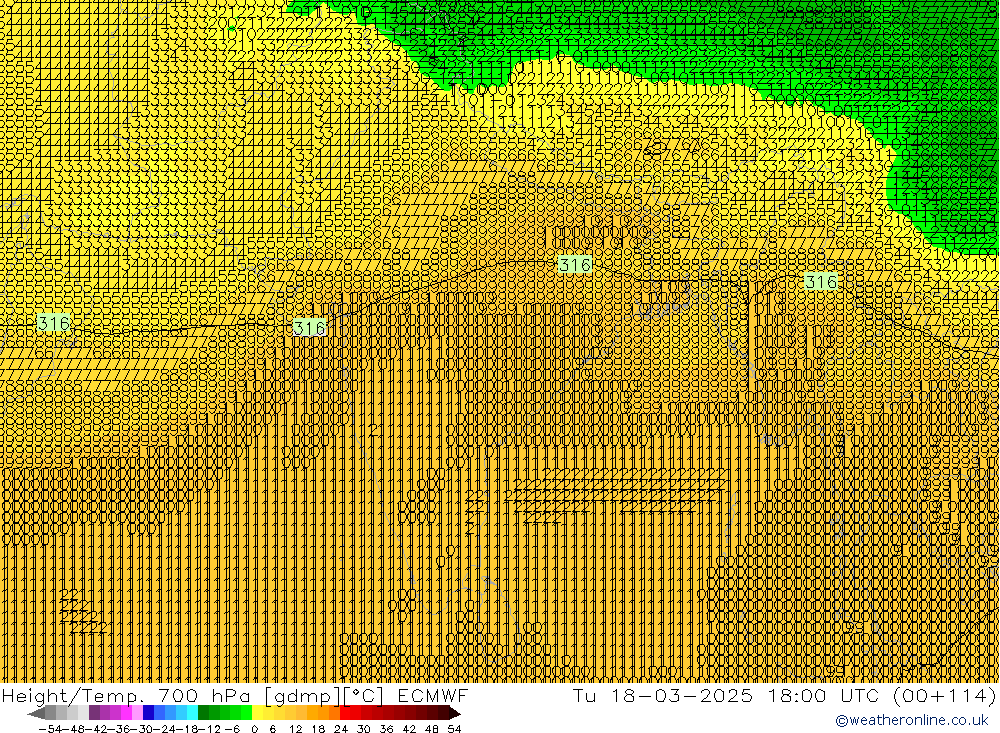Click the '36' color scale label

pyautogui.click(x=386, y=729)
